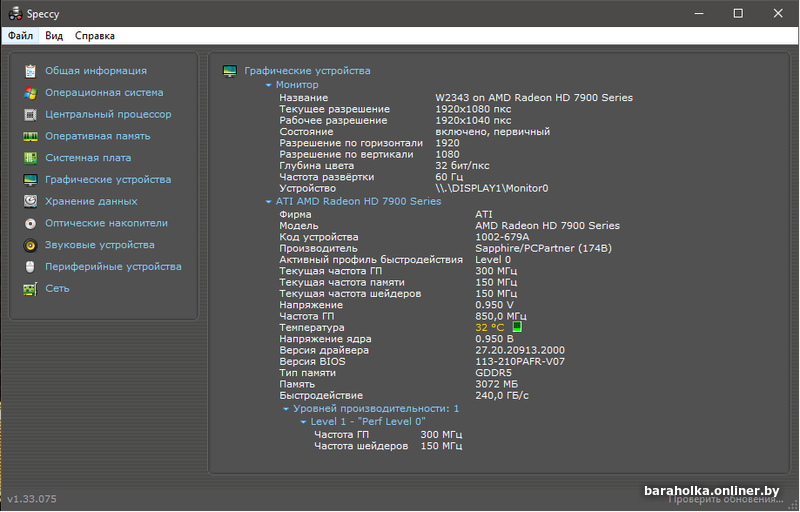Click the Звуковые устройства speaker icon
Screen dimensions: 800x512
[x=30, y=245]
